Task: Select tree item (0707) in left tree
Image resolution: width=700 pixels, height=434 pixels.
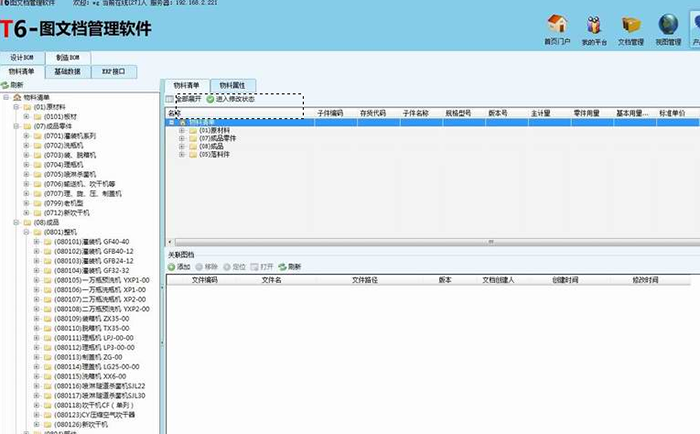Action: [x=83, y=194]
